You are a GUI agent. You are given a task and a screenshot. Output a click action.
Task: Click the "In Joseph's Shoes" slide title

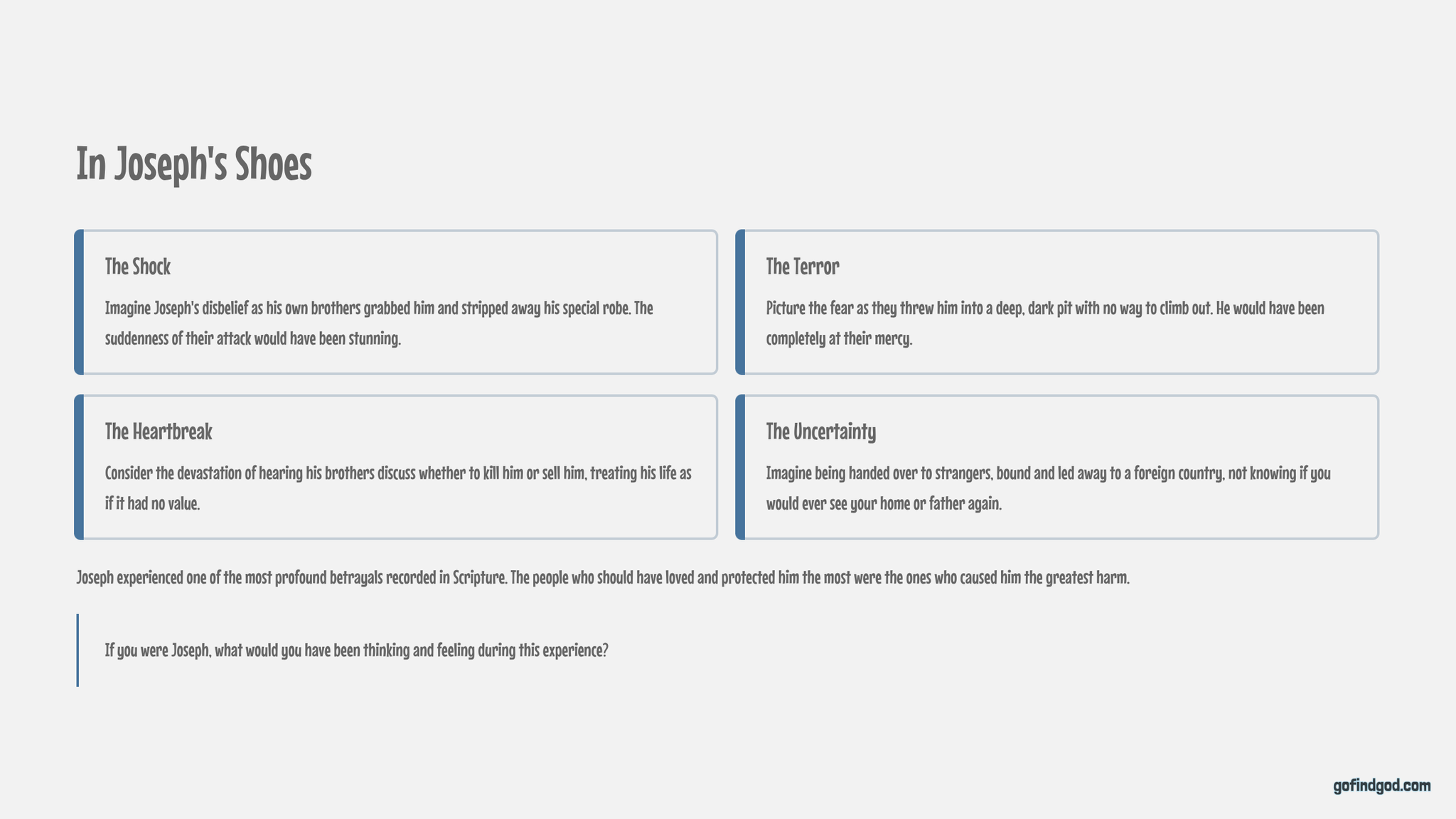tap(194, 164)
